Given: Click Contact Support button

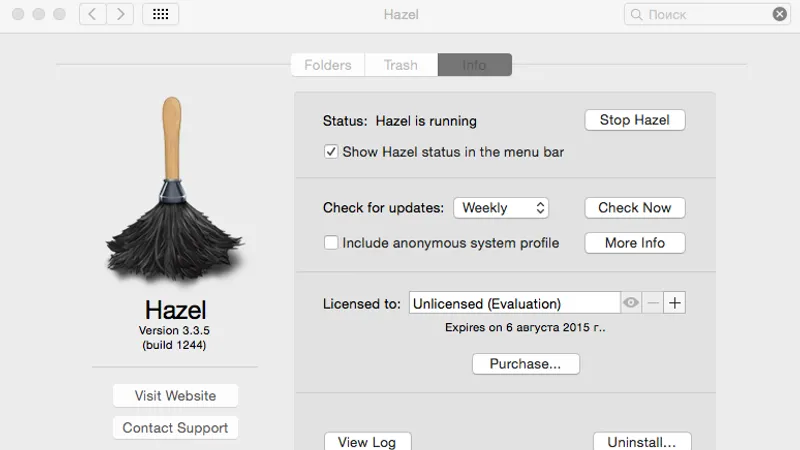Looking at the screenshot, I should pyautogui.click(x=176, y=428).
